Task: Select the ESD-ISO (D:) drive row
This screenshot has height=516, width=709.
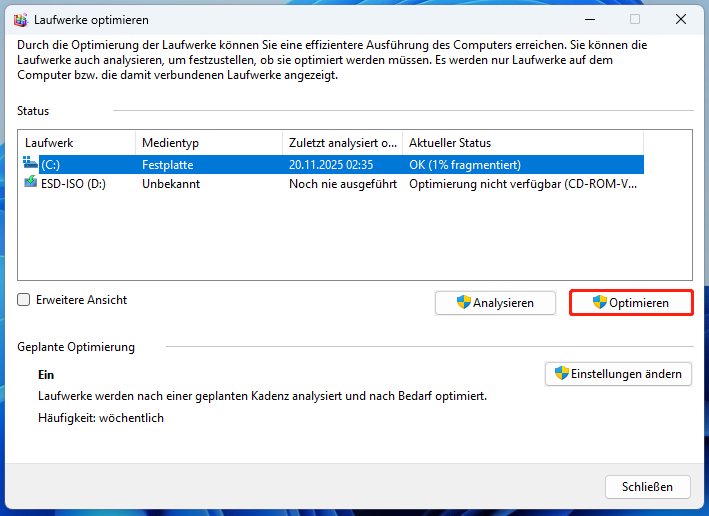Action: [333, 184]
